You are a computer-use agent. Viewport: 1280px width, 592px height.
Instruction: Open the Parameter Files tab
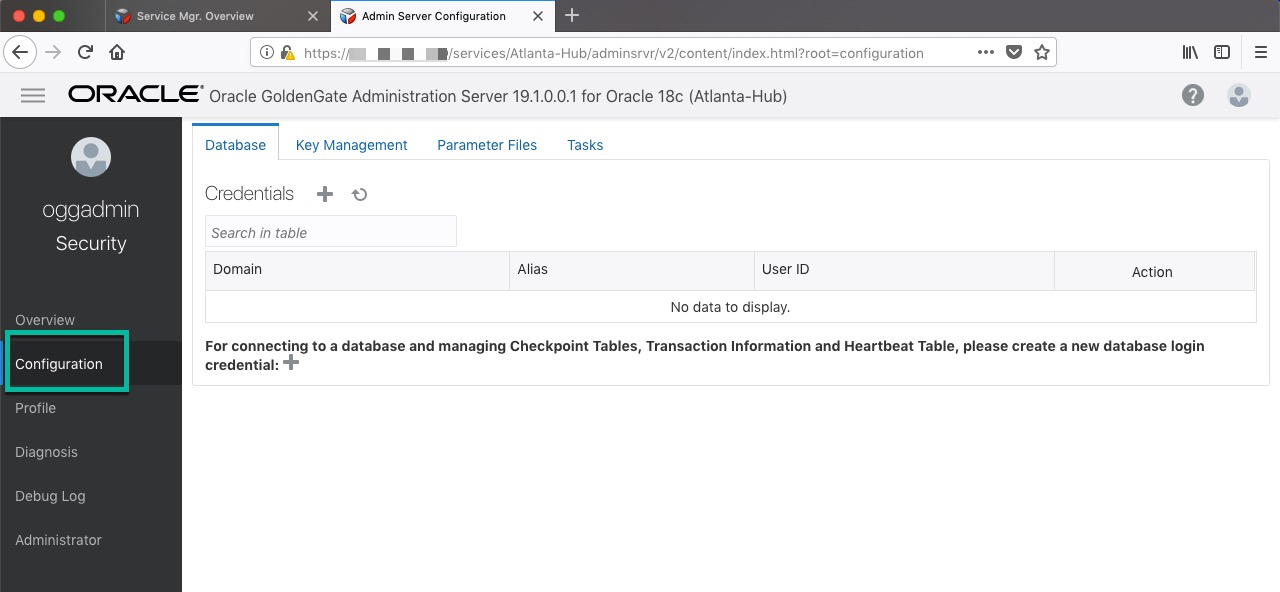point(487,145)
